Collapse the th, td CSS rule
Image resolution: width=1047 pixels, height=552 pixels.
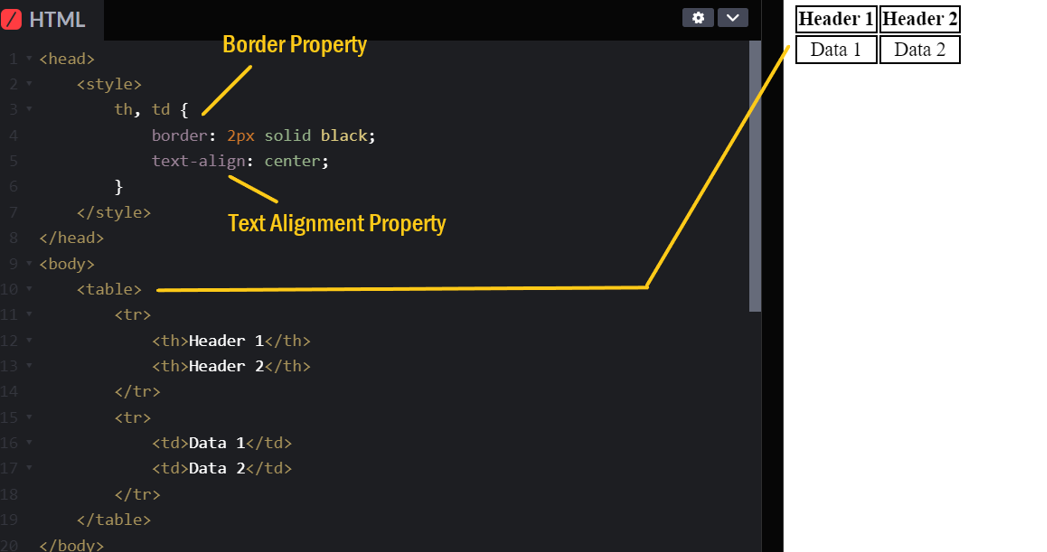click(x=29, y=110)
